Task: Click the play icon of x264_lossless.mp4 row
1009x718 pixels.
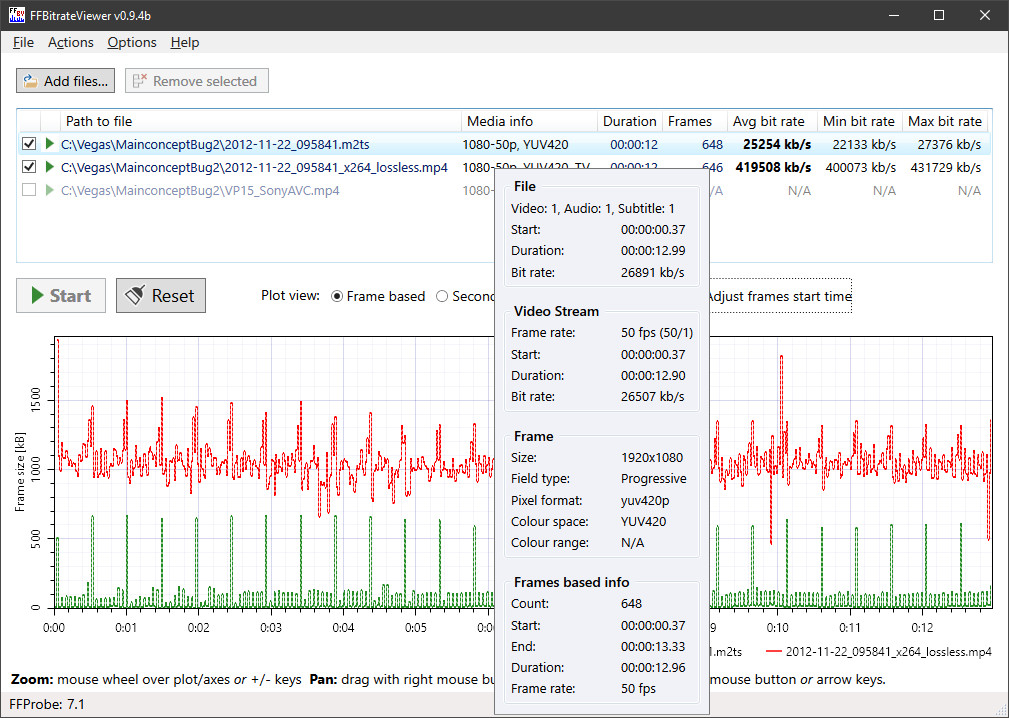Action: (50, 167)
